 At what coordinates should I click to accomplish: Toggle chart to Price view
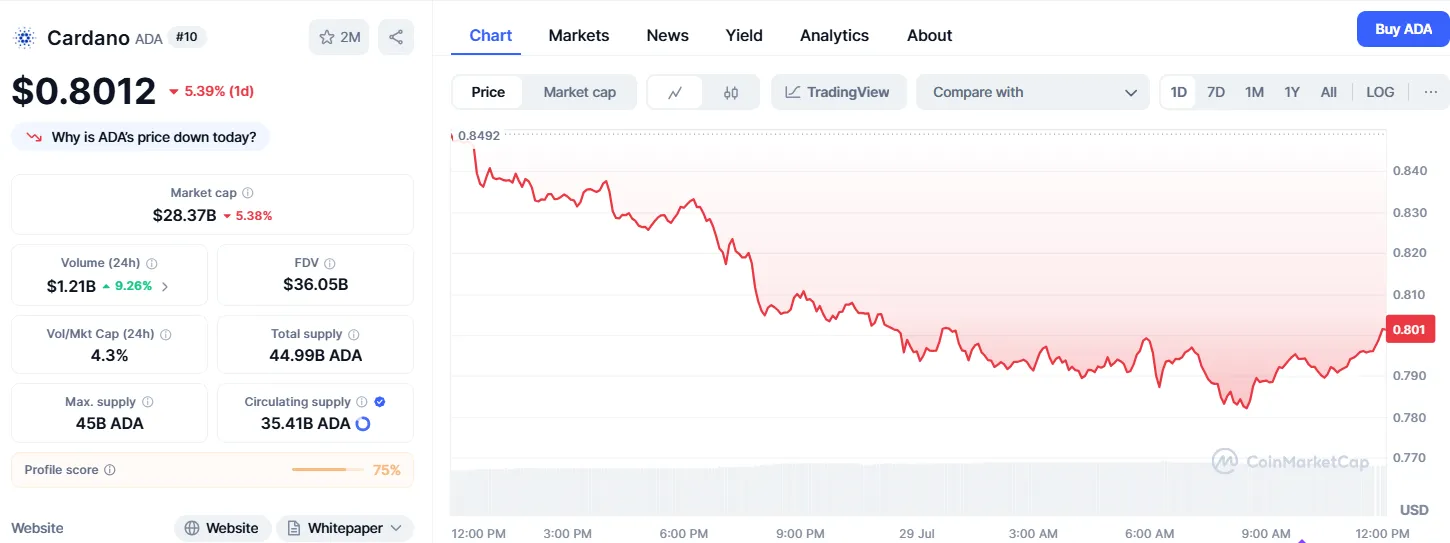tap(488, 92)
